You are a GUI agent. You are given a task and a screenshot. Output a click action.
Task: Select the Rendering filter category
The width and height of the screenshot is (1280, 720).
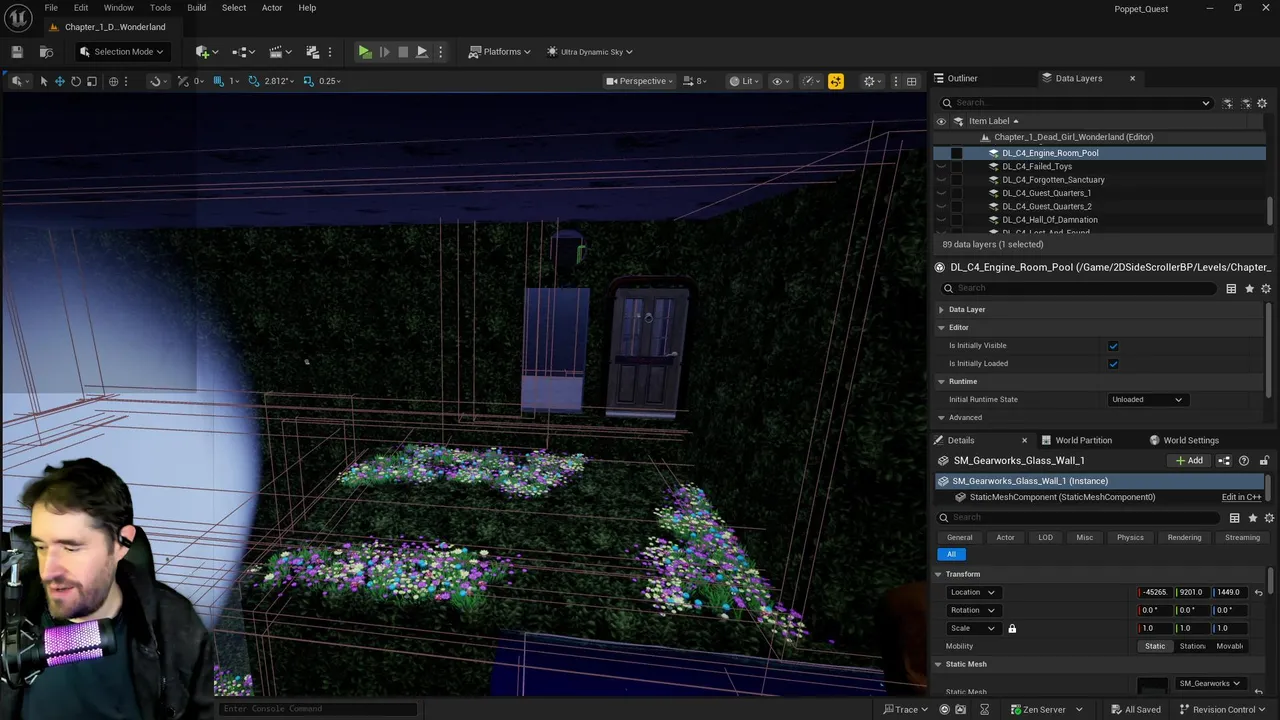click(1184, 538)
